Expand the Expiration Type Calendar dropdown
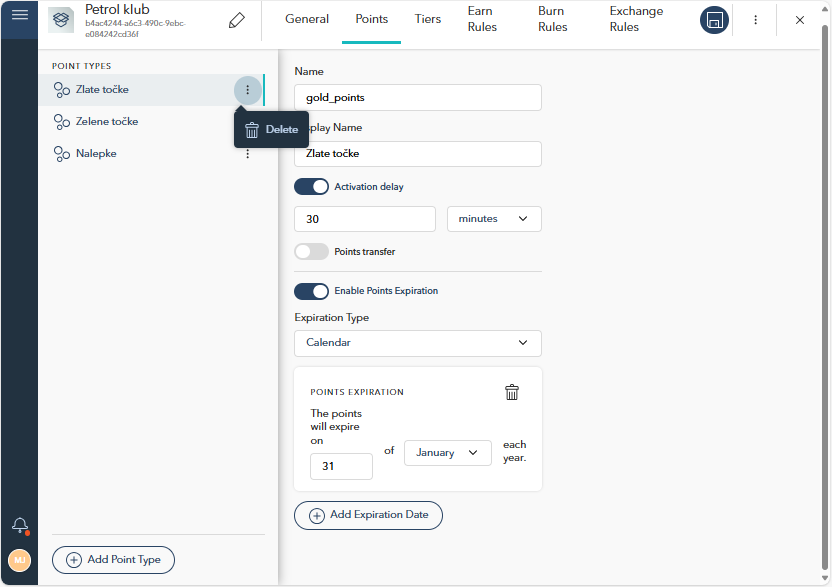This screenshot has height=587, width=832. (418, 343)
